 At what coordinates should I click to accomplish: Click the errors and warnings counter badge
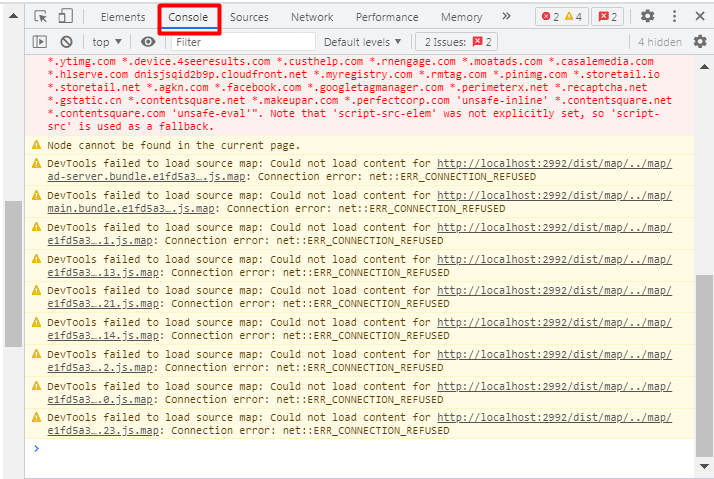coord(562,17)
